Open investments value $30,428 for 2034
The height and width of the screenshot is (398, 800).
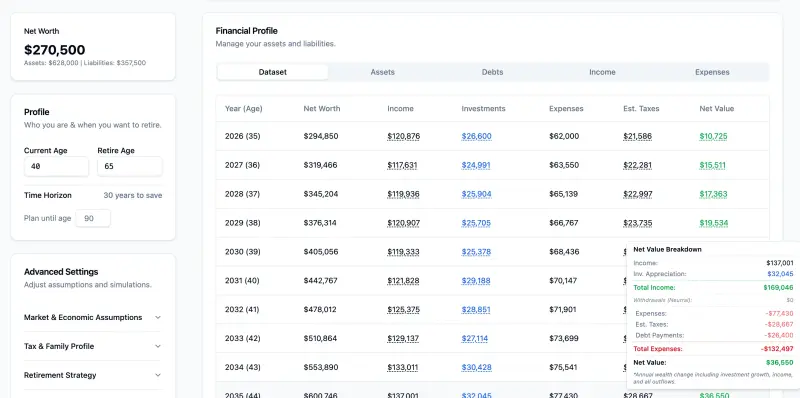[x=477, y=367]
